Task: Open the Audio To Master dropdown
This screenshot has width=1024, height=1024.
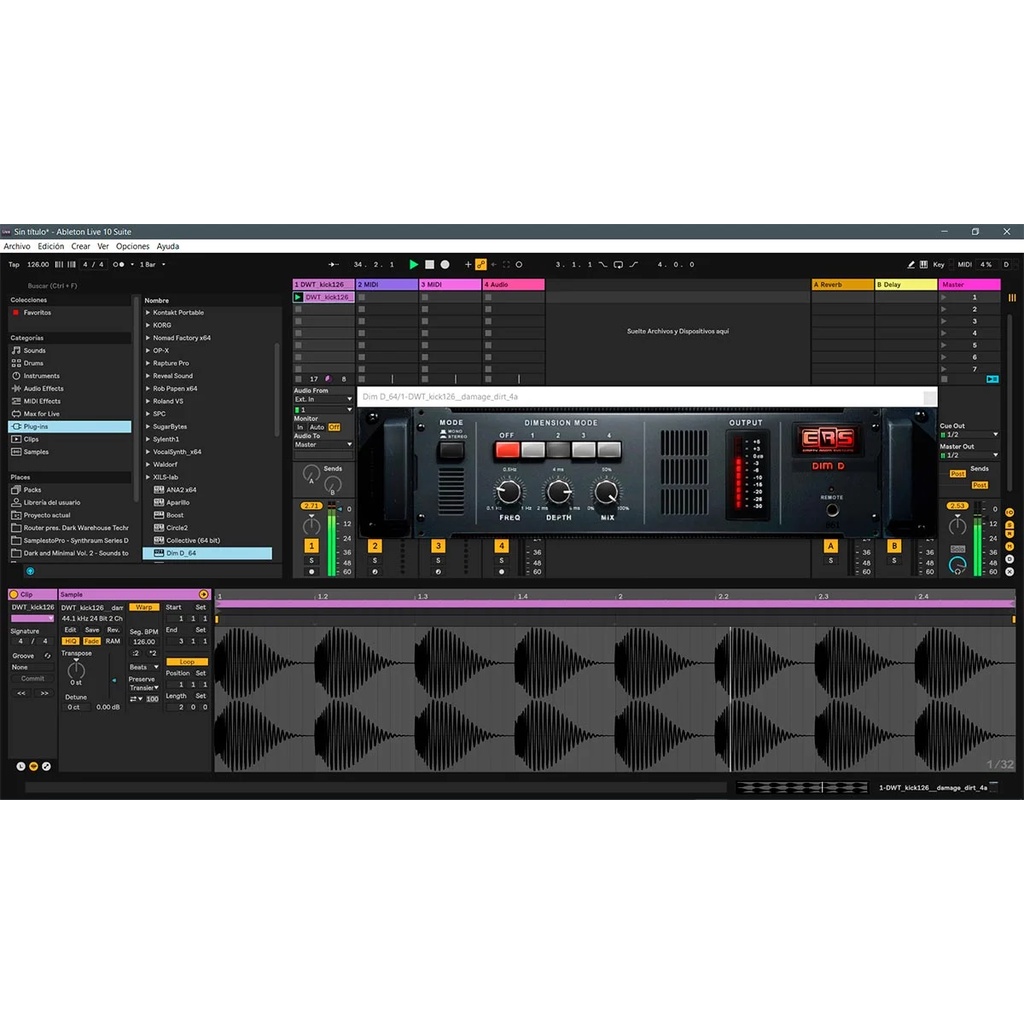Action: click(x=323, y=445)
